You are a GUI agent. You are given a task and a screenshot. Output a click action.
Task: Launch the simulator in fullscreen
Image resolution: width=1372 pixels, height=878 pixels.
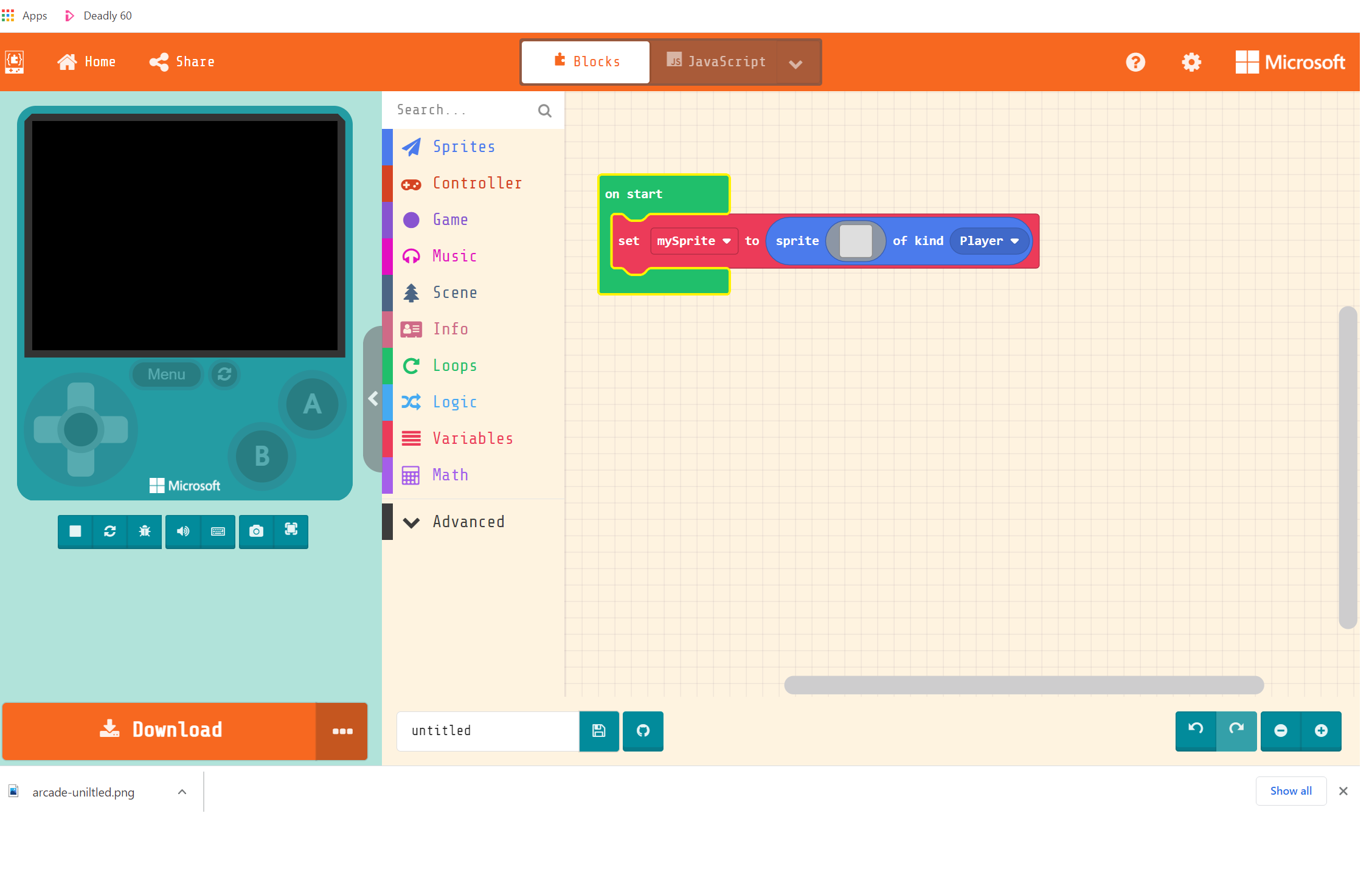pyautogui.click(x=291, y=531)
